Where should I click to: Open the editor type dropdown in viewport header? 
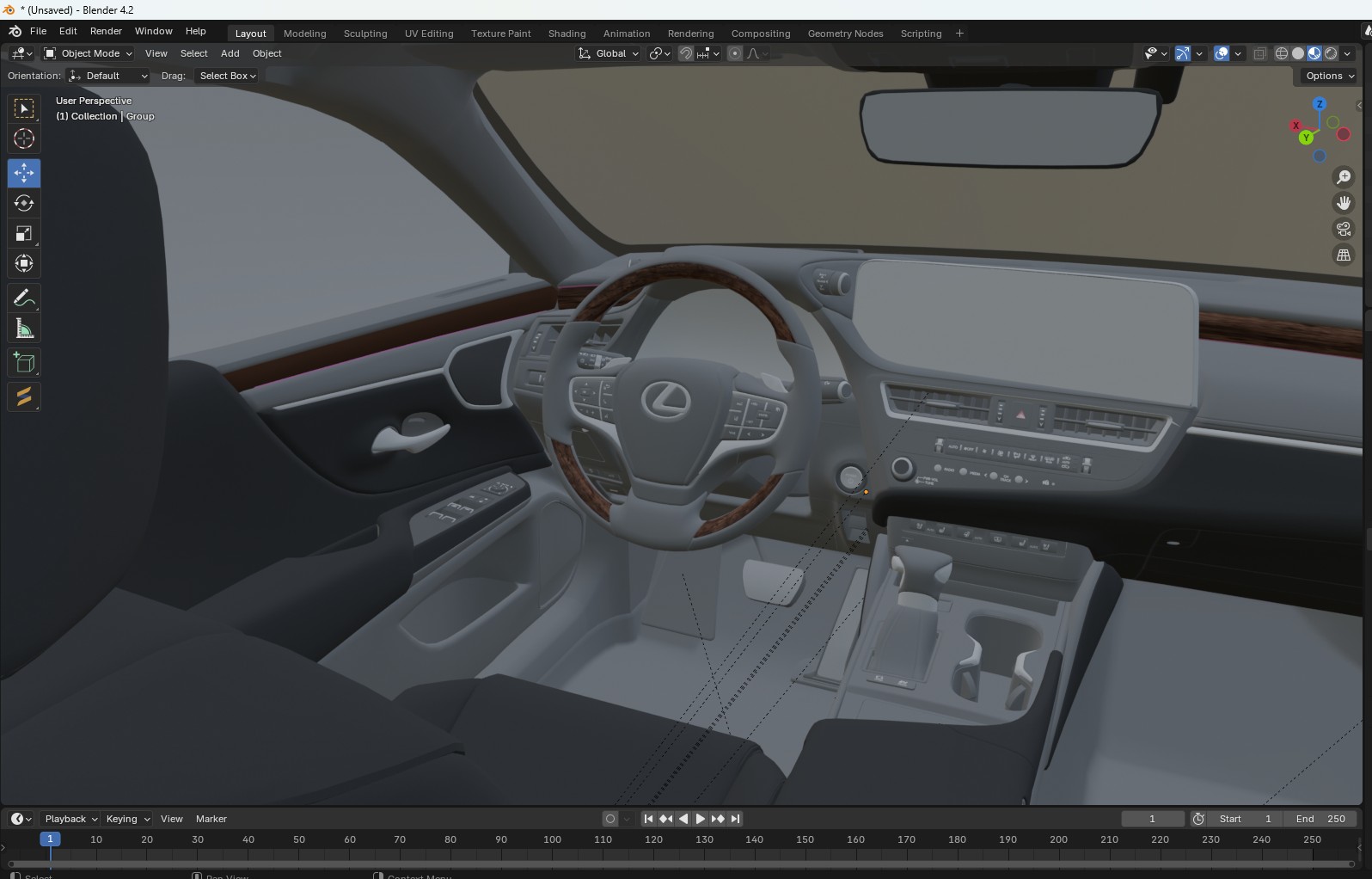pos(21,53)
